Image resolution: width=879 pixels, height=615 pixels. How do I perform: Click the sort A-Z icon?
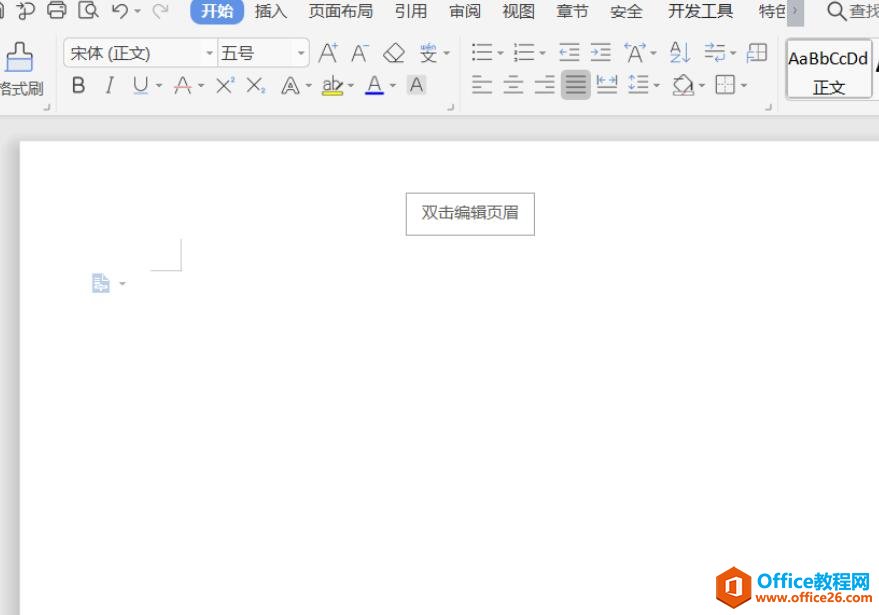point(680,53)
